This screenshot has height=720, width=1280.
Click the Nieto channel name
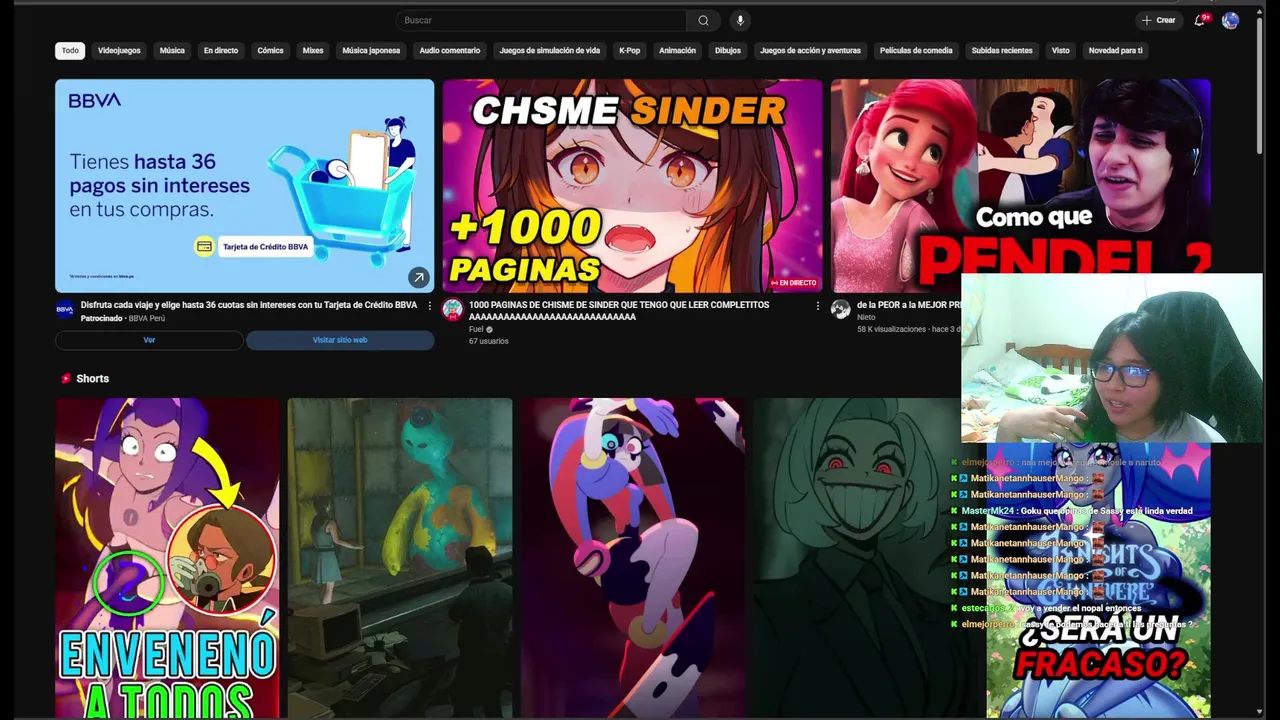pos(866,317)
